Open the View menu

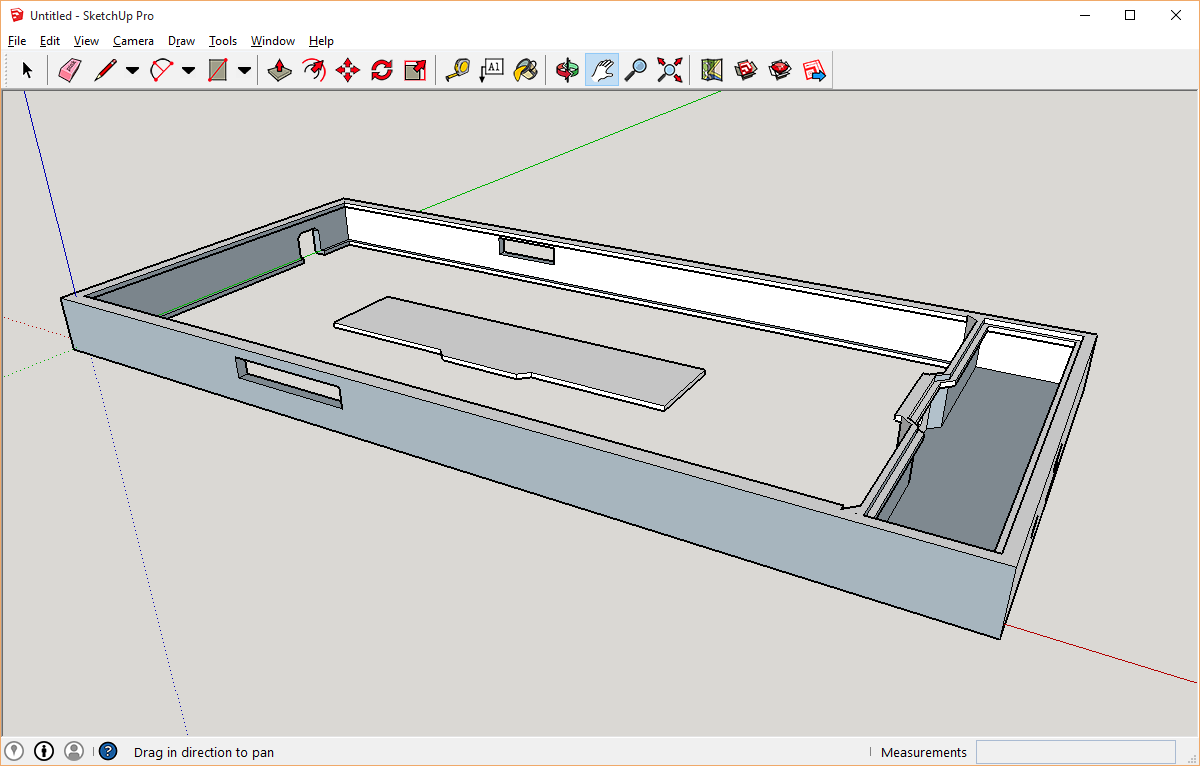point(87,41)
